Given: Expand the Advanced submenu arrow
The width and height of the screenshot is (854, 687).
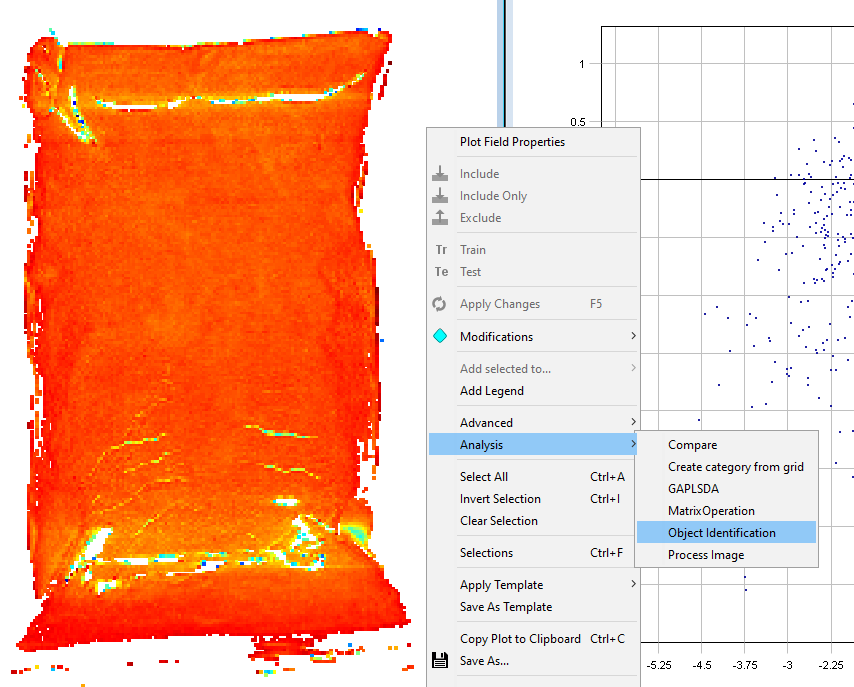Looking at the screenshot, I should coord(632,423).
